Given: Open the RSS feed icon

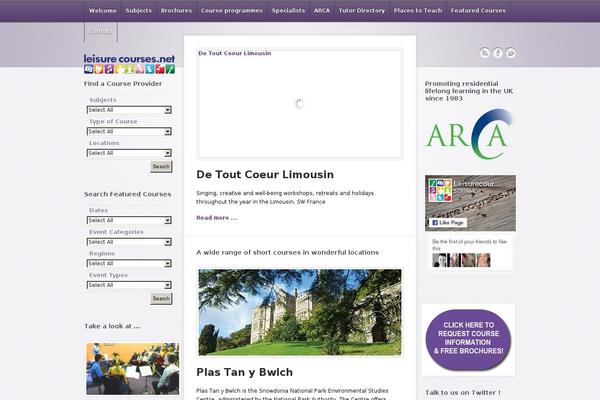Looking at the screenshot, I should pos(485,53).
